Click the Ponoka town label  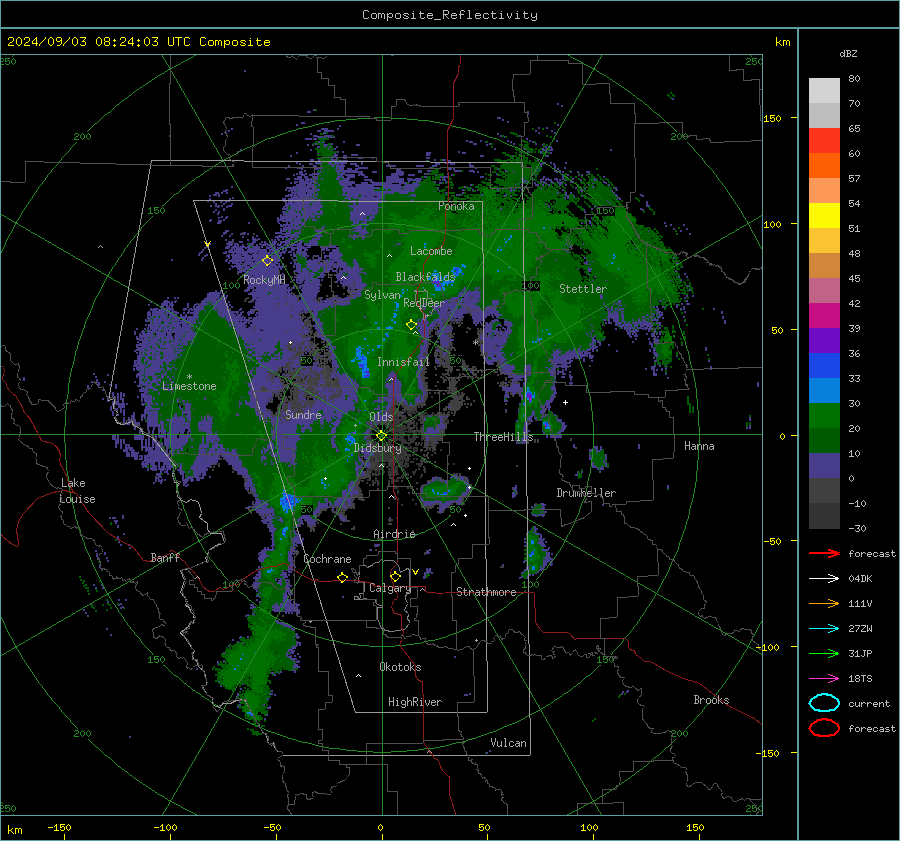pyautogui.click(x=456, y=206)
